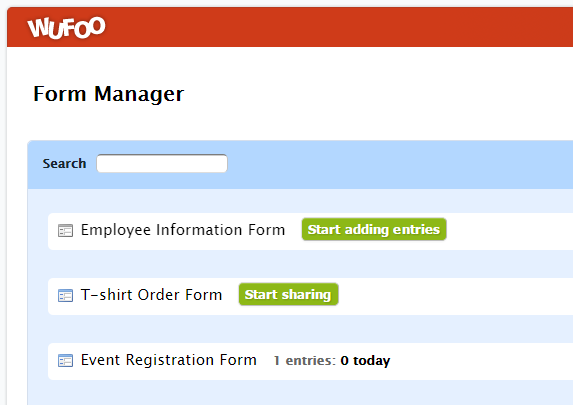Click the red Wufoo header bar

pos(329,27)
